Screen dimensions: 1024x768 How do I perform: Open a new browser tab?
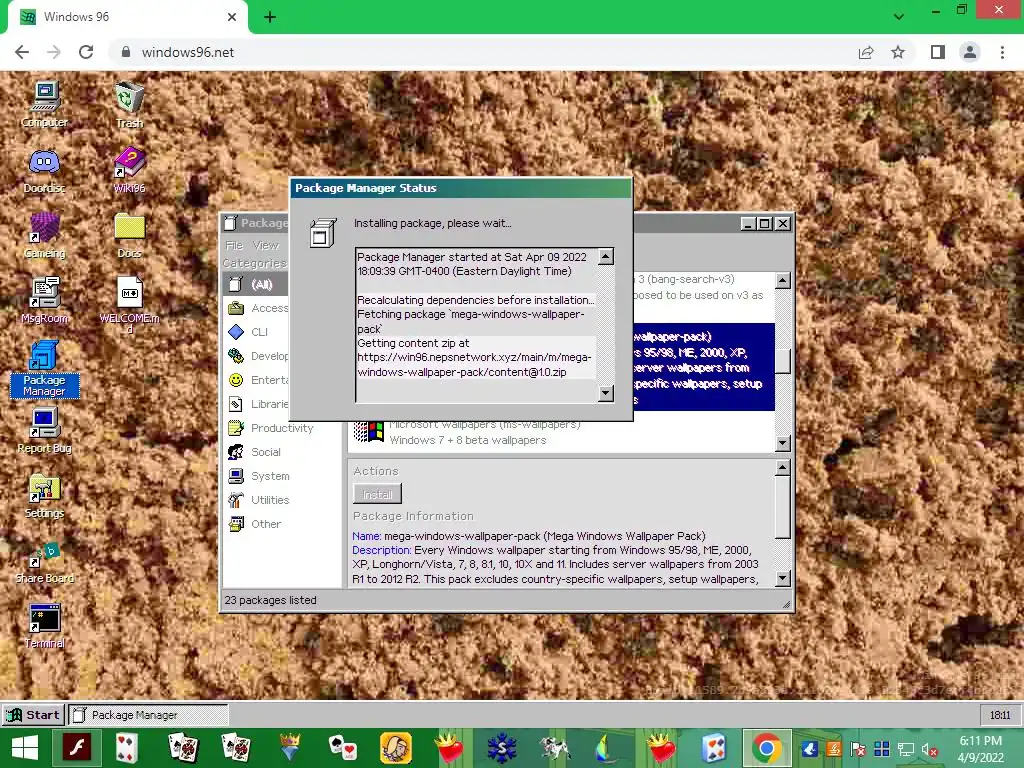270,17
